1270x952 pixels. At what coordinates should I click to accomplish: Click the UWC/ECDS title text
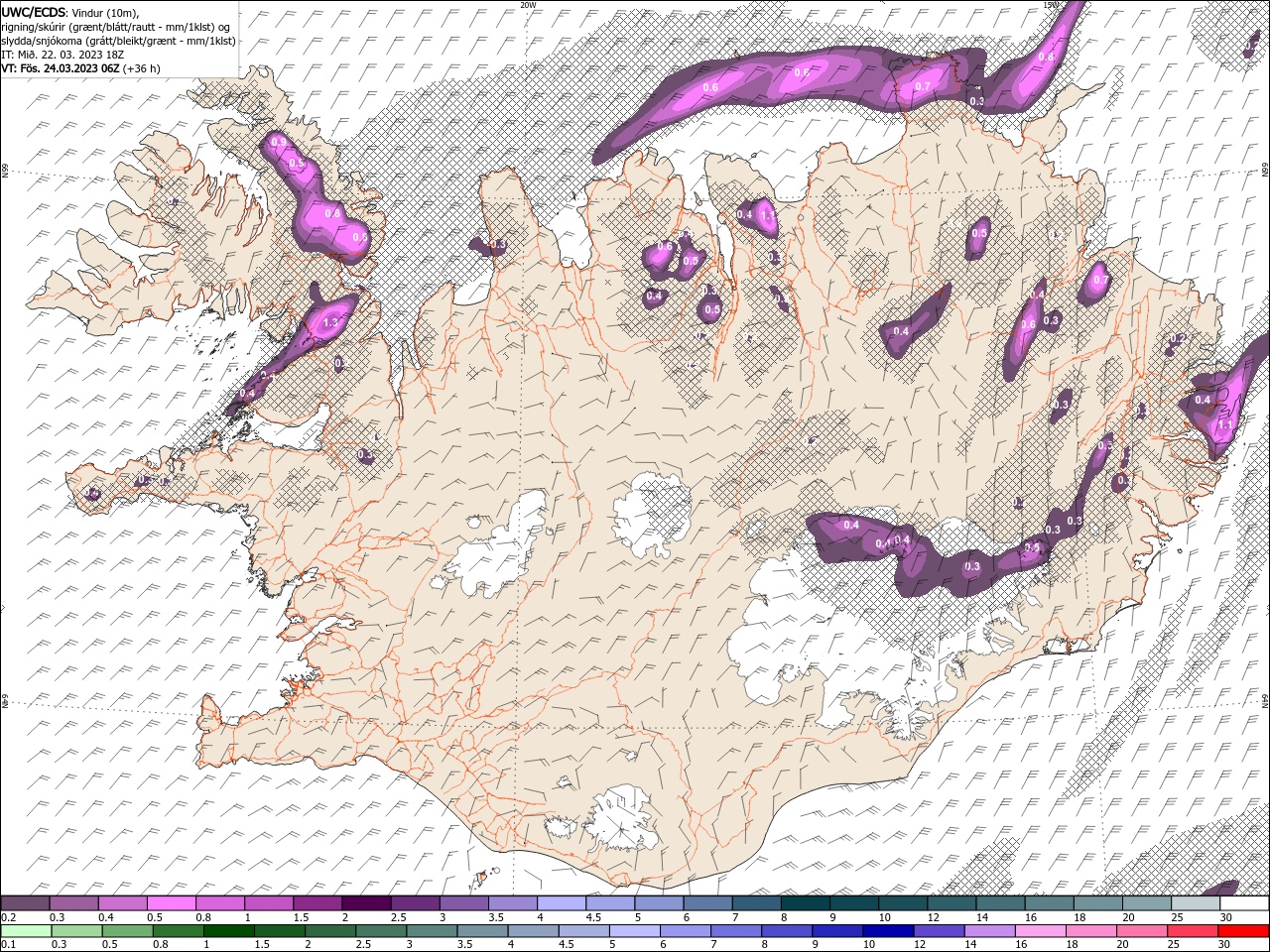click(34, 12)
